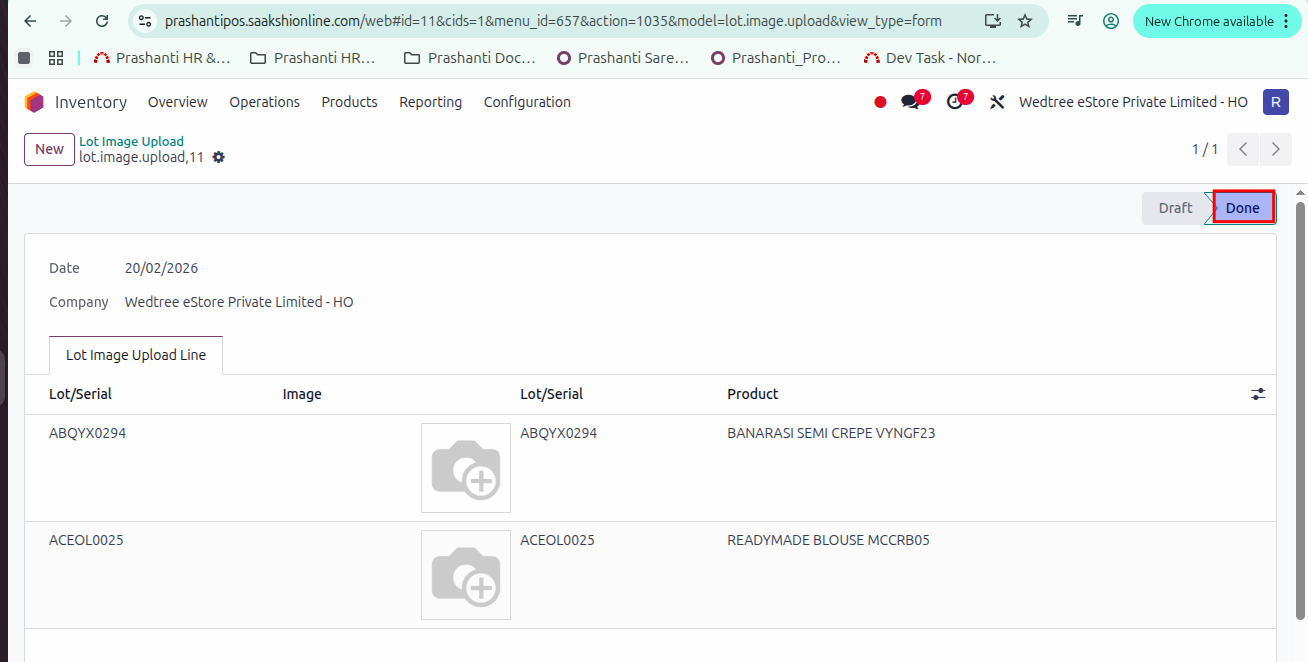Open the messages chat icon
The width and height of the screenshot is (1308, 662).
pos(910,102)
